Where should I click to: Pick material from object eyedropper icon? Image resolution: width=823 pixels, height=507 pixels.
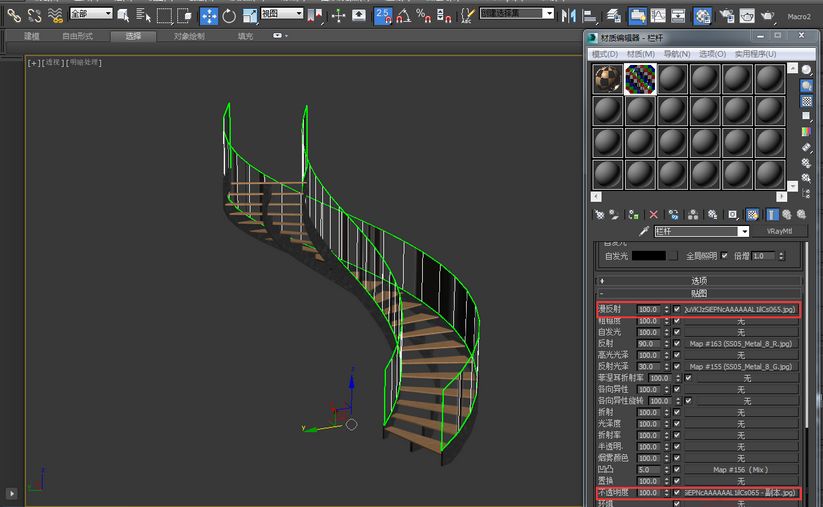click(x=644, y=231)
